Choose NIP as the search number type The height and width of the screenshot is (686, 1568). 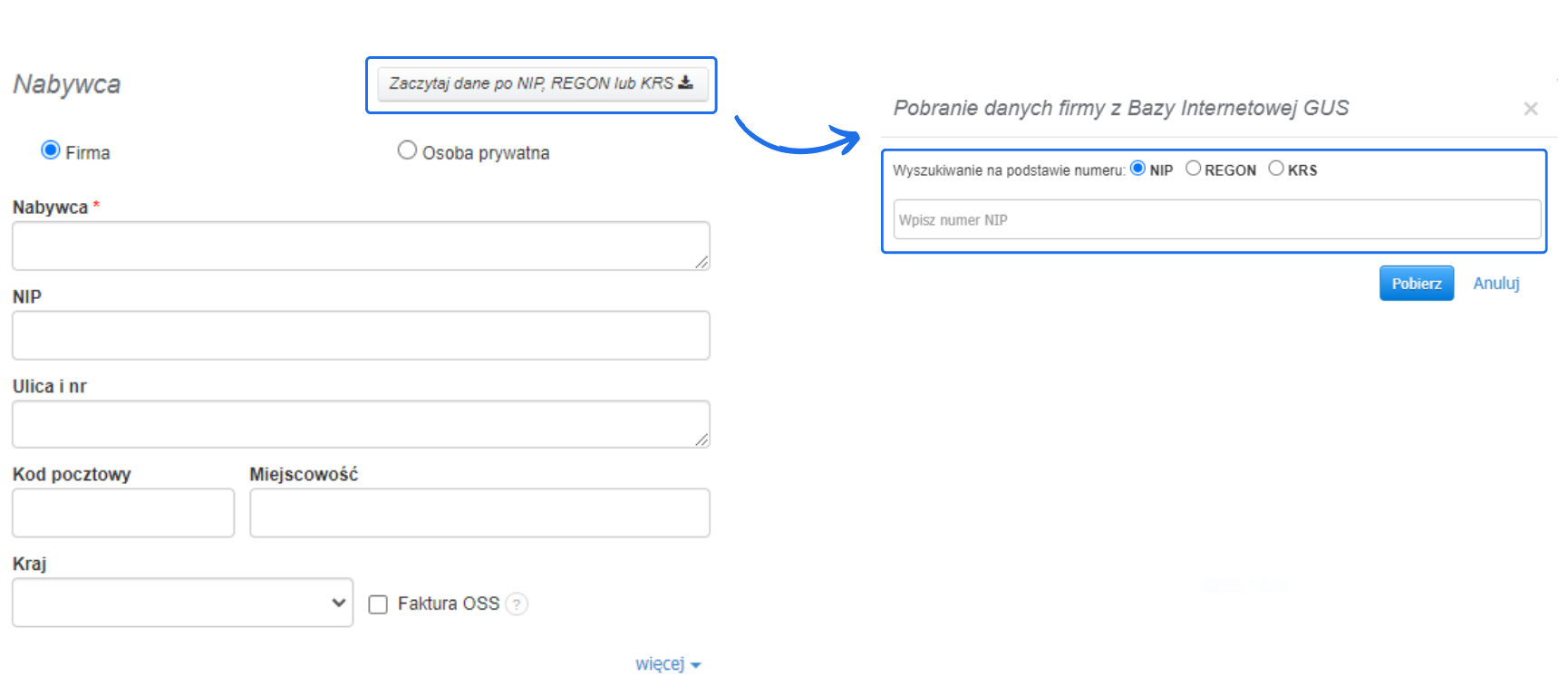1137,169
